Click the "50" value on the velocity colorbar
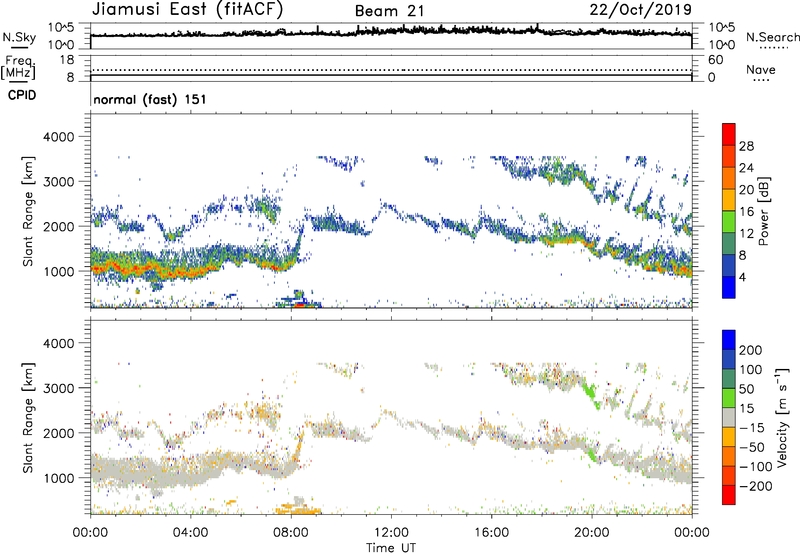Viewport: 800px width, 554px height. 746,389
